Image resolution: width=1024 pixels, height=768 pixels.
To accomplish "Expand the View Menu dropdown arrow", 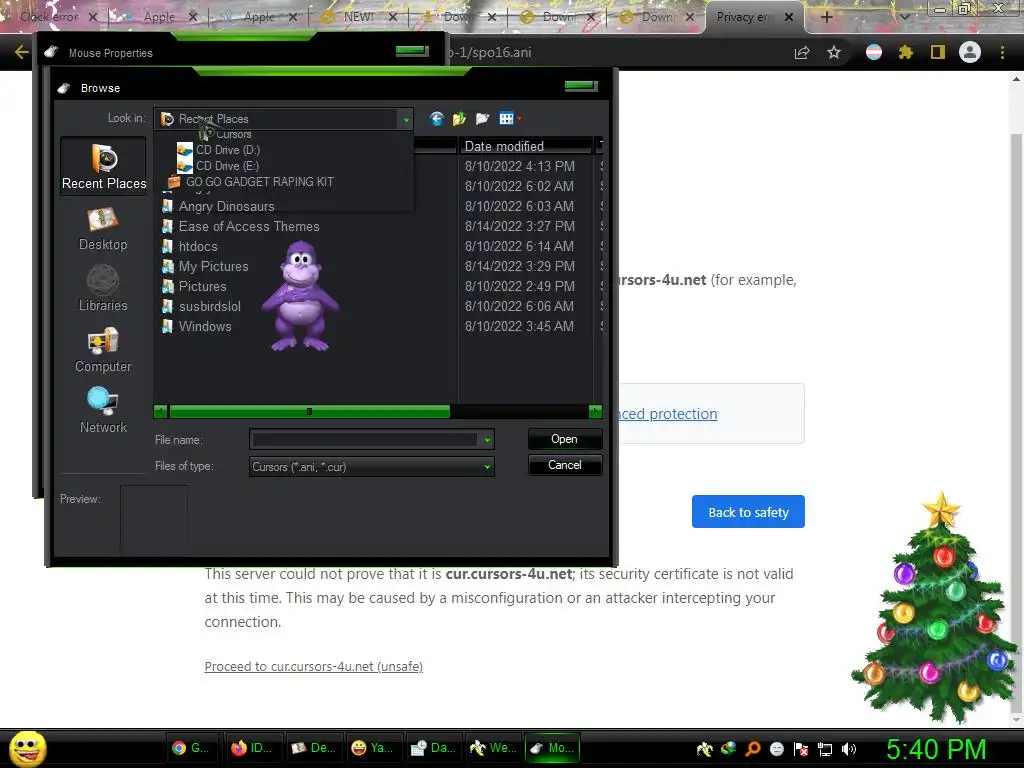I will [x=519, y=118].
